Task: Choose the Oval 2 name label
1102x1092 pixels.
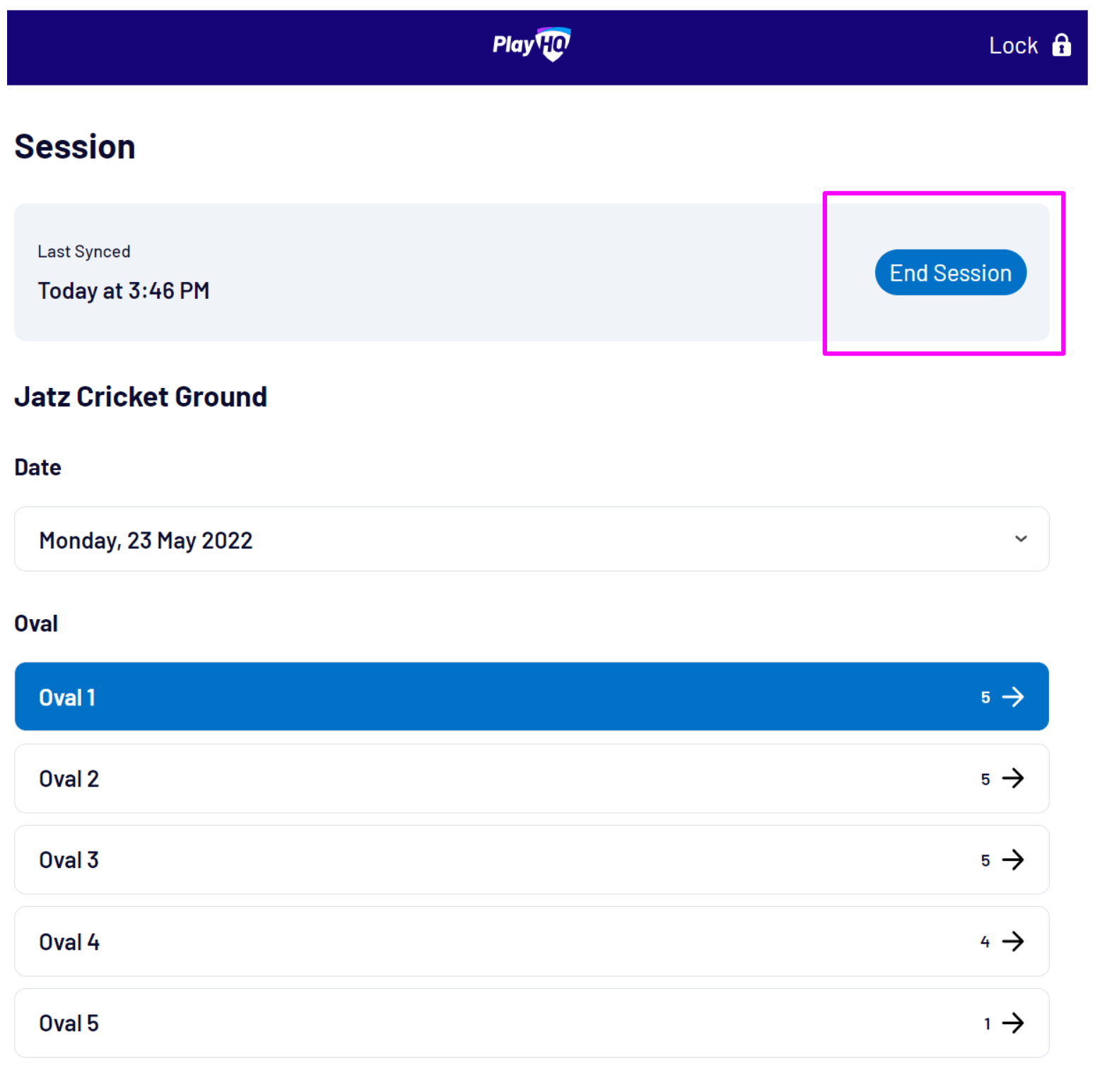Action: (69, 779)
